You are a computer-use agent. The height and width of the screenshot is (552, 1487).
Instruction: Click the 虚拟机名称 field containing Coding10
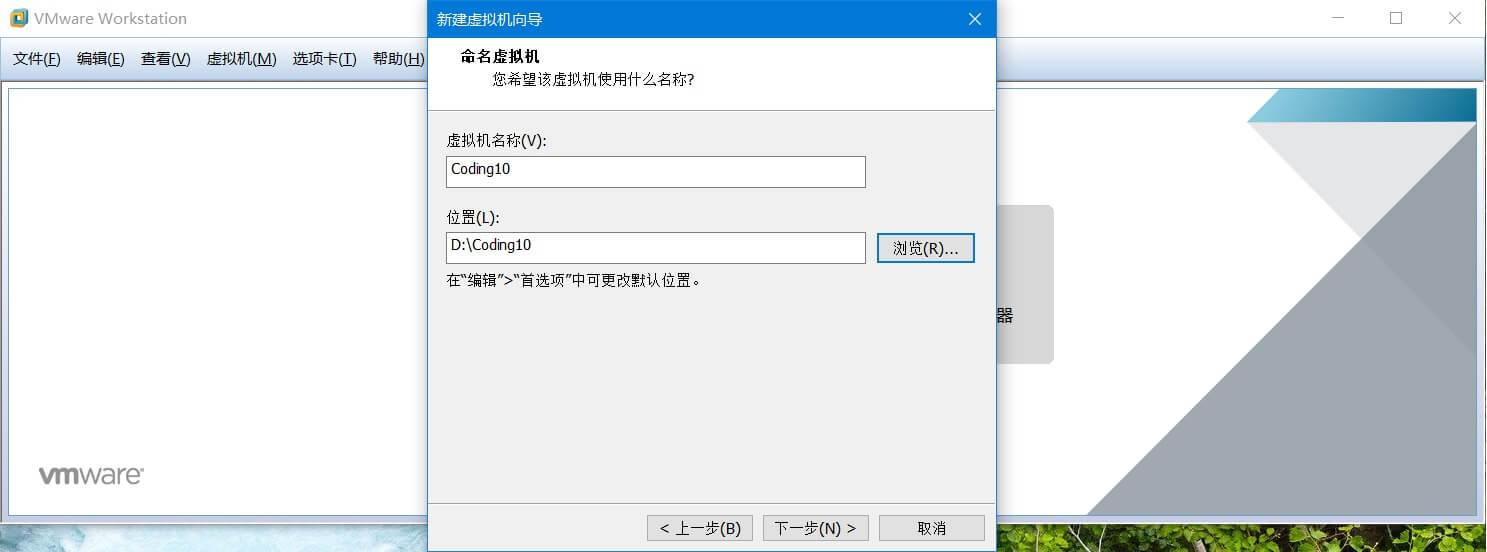click(655, 171)
